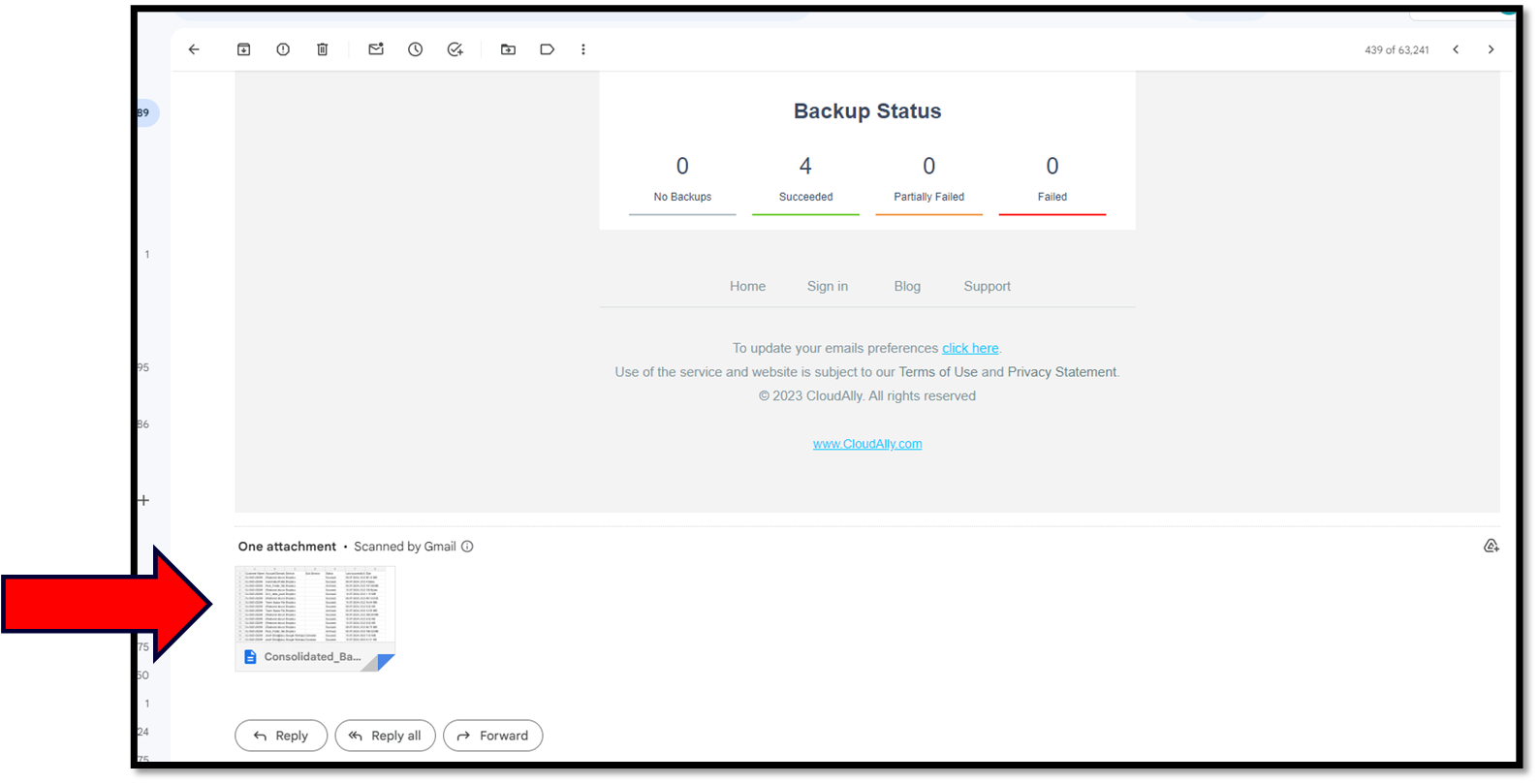
Task: Delete the email with the trash icon
Action: [323, 49]
